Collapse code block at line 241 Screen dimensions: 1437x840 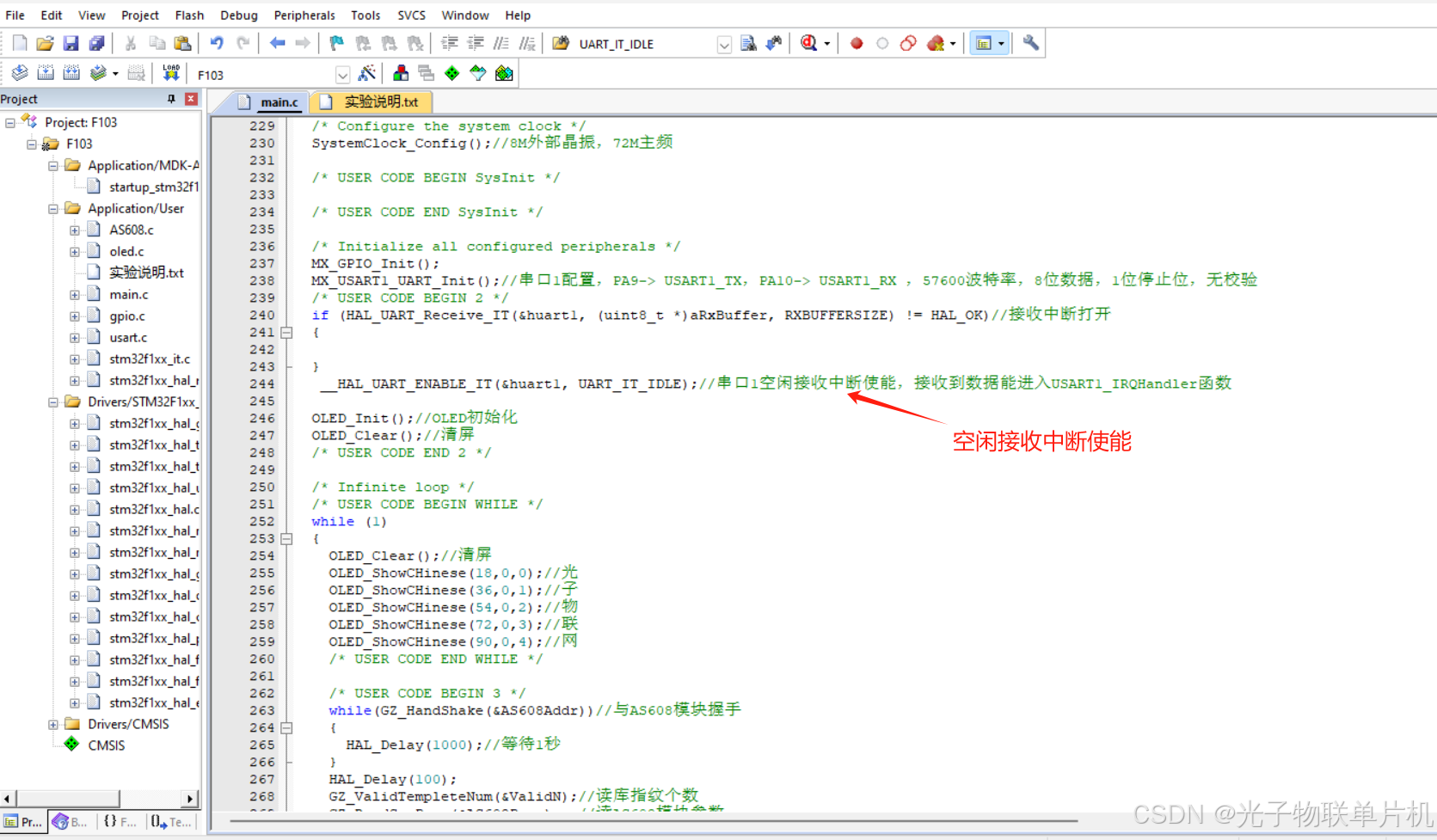tap(287, 333)
